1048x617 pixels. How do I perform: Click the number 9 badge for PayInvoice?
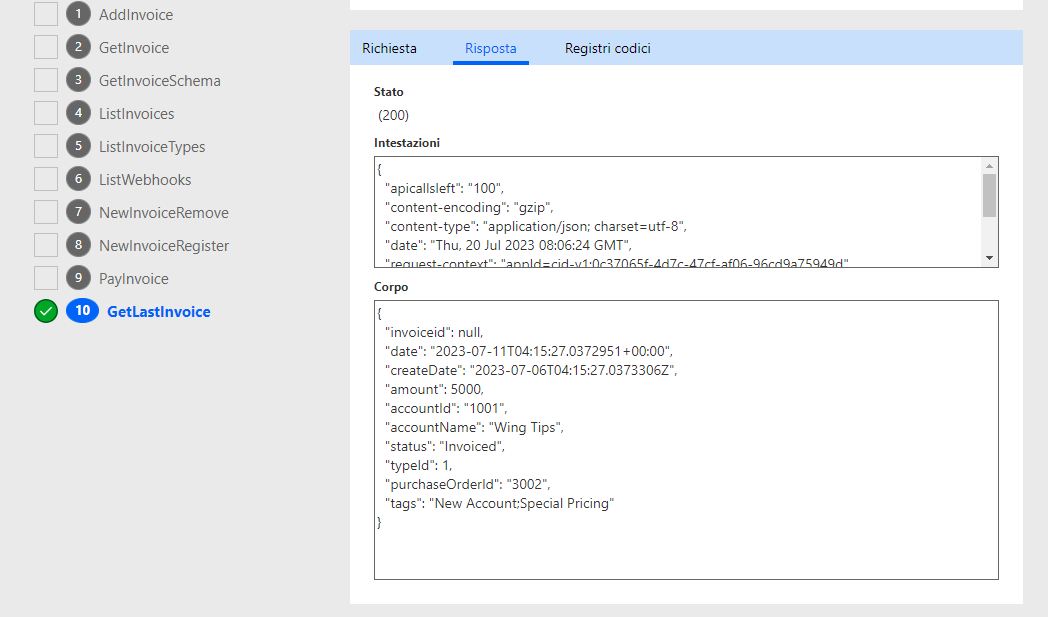point(78,279)
